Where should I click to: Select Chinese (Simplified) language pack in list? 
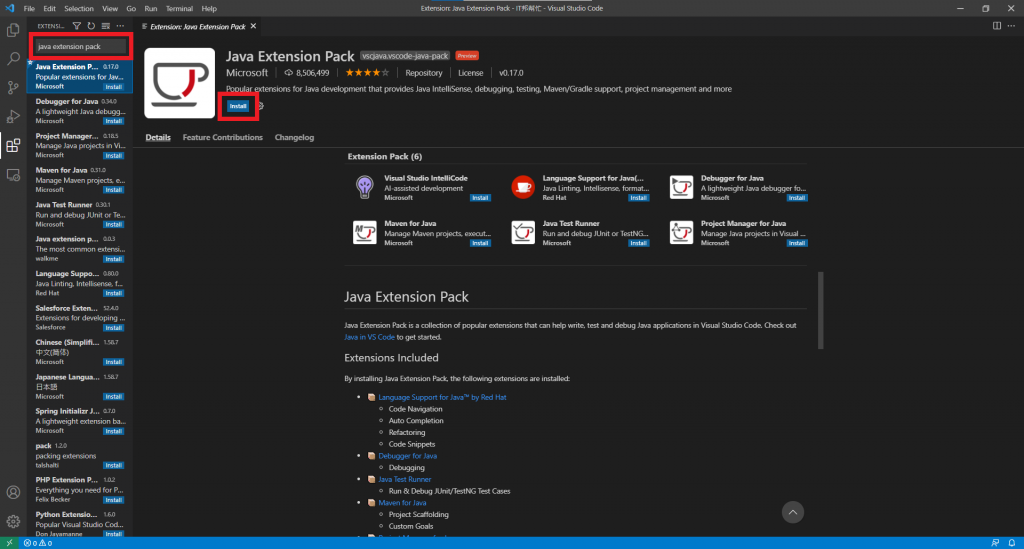(x=80, y=352)
